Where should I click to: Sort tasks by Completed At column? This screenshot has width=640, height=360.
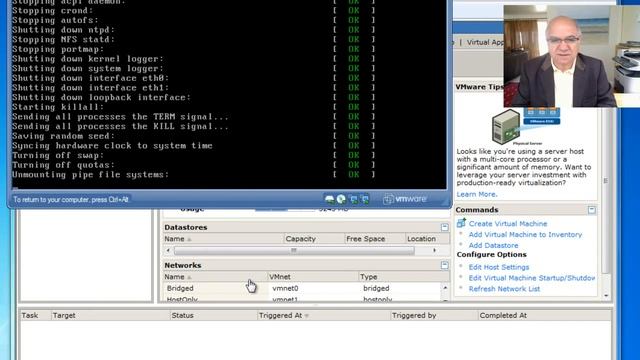(x=544, y=316)
